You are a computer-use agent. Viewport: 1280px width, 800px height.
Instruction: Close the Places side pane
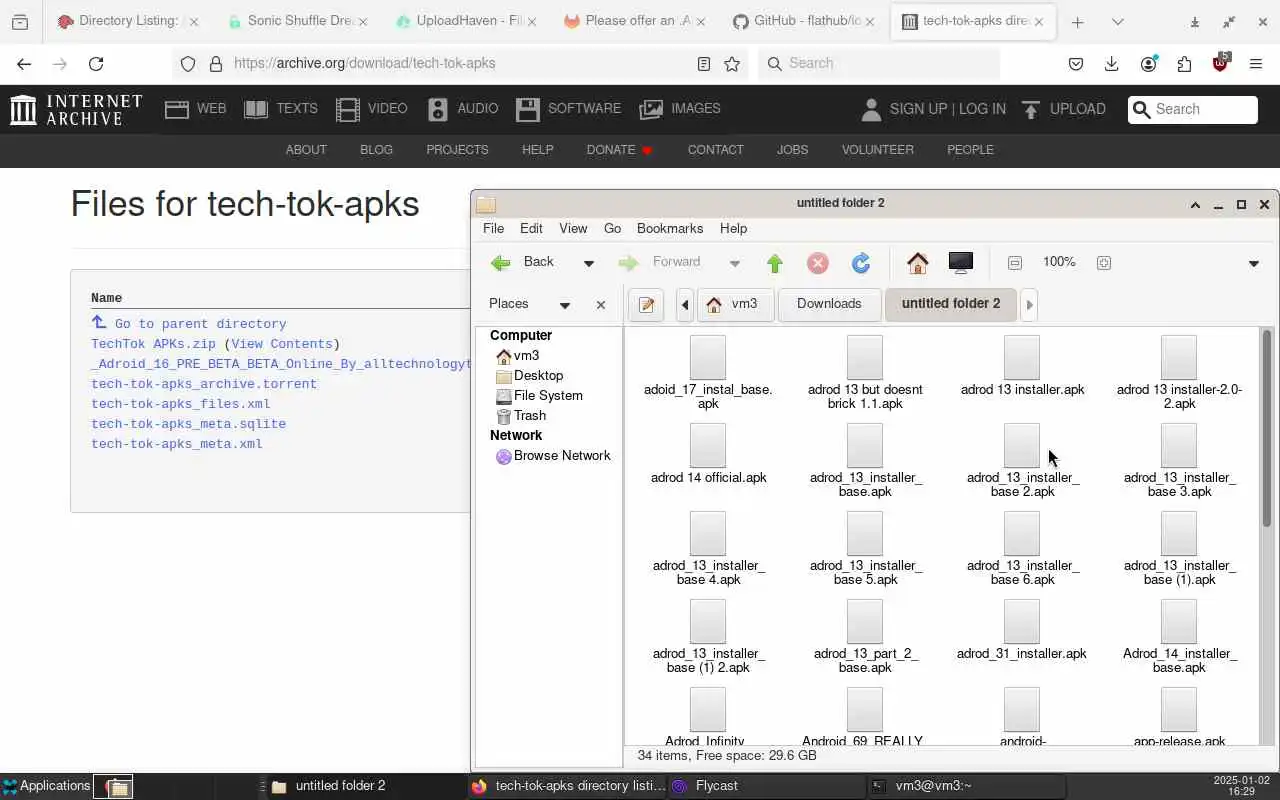pyautogui.click(x=601, y=305)
